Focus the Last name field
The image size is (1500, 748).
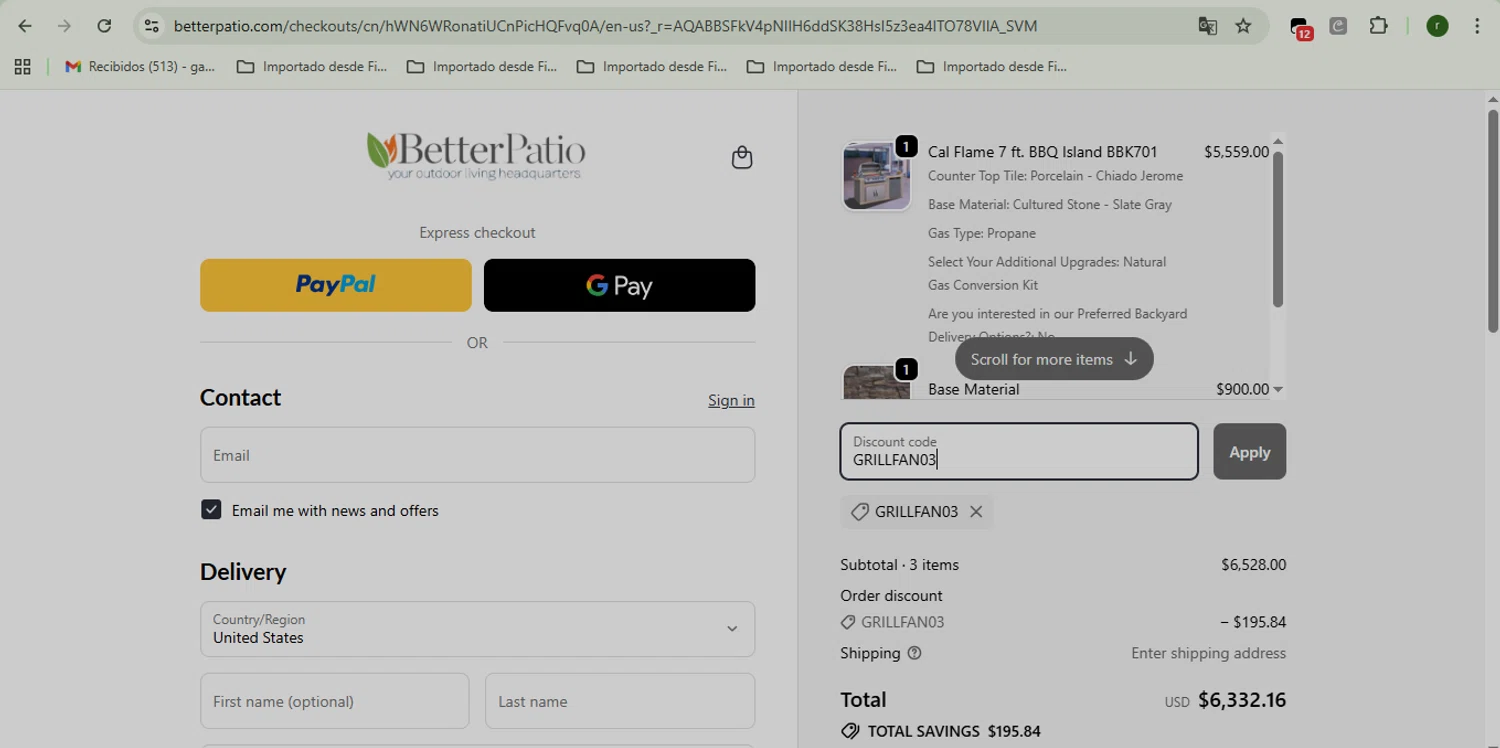tap(620, 701)
